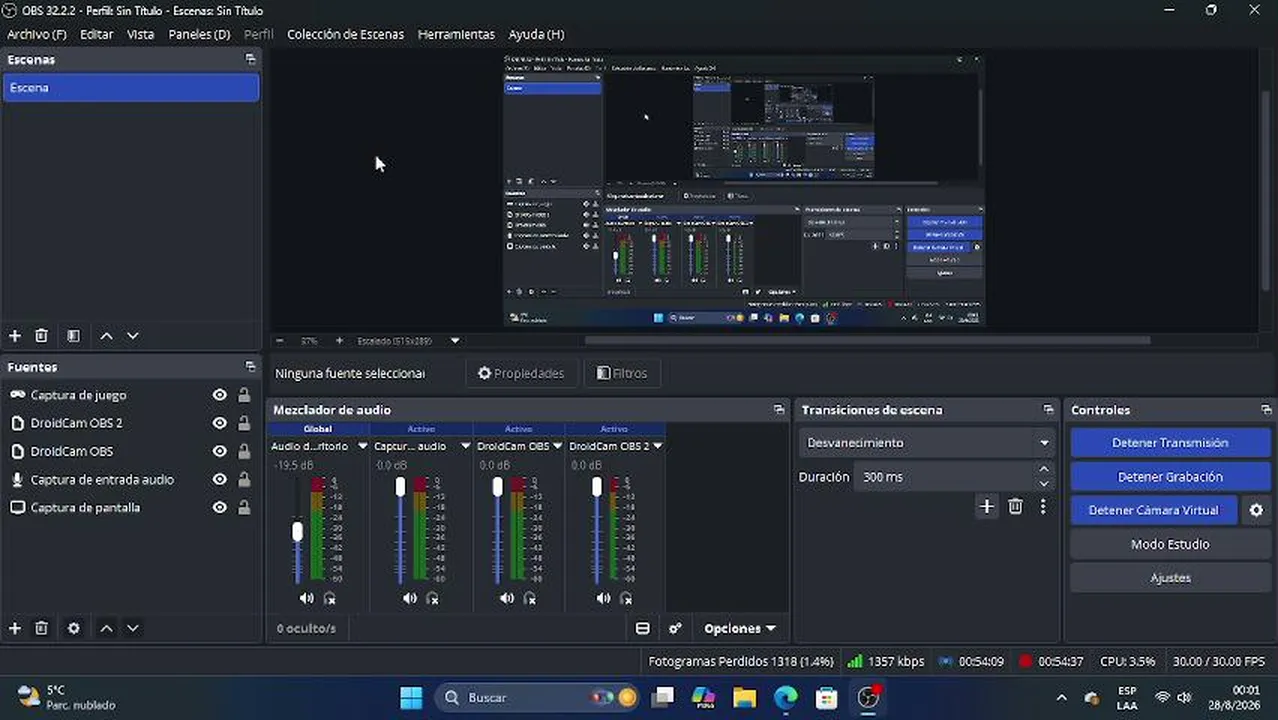Image resolution: width=1278 pixels, height=720 pixels.
Task: Open Ajustes in Controles panel
Action: pyautogui.click(x=1170, y=578)
